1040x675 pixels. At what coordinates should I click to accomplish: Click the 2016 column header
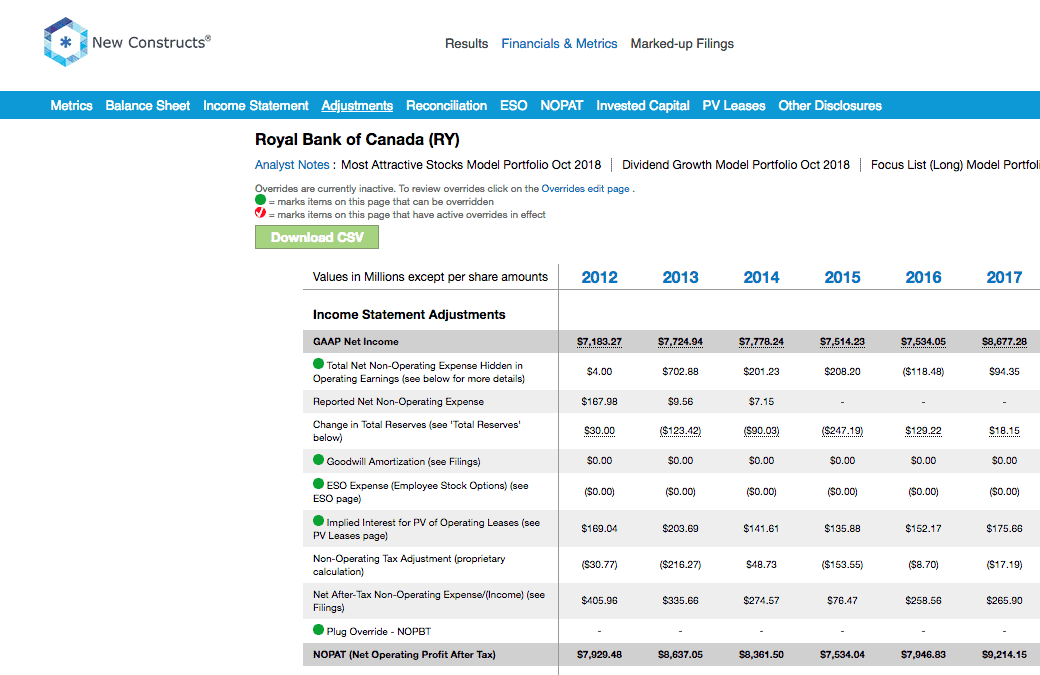click(923, 277)
